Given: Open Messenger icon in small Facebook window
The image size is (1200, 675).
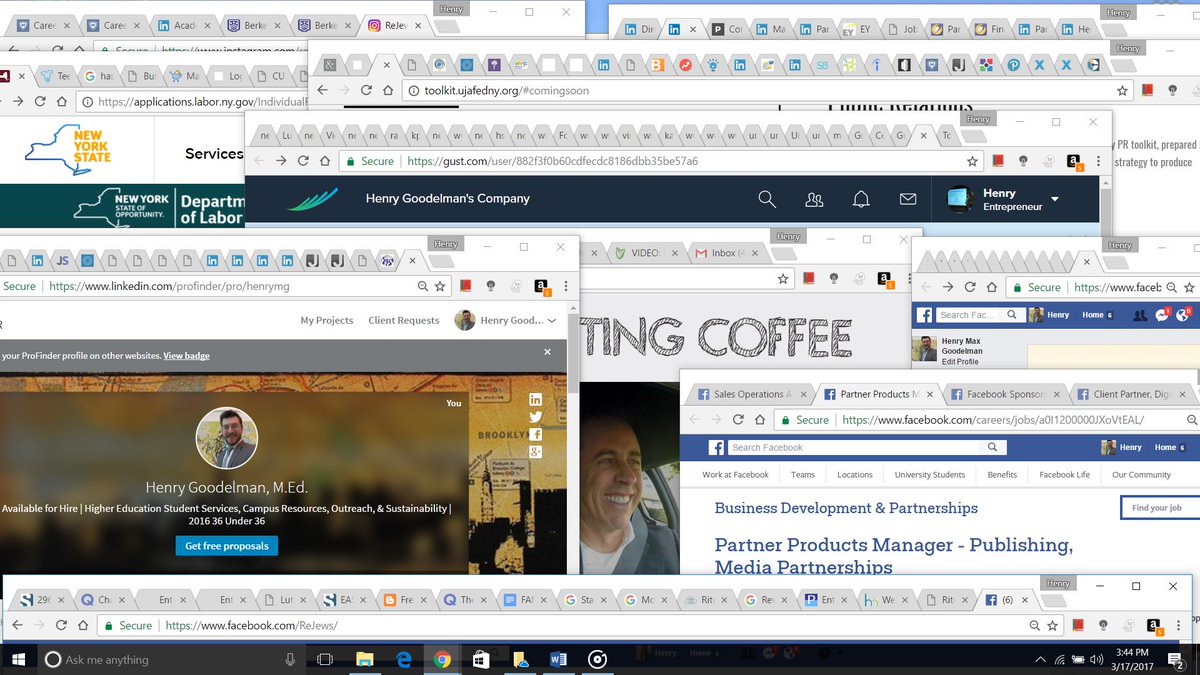Looking at the screenshot, I should 1162,315.
